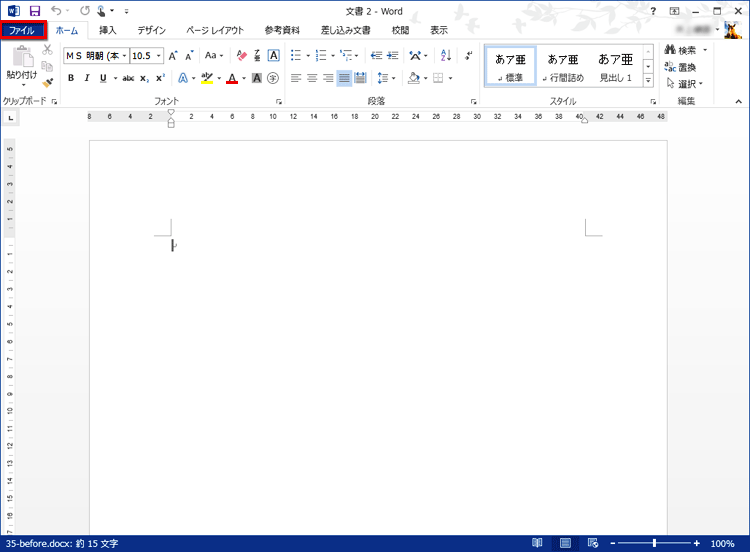Click the Redo/Repeat icon in title bar
Image resolution: width=750 pixels, height=552 pixels.
point(85,11)
